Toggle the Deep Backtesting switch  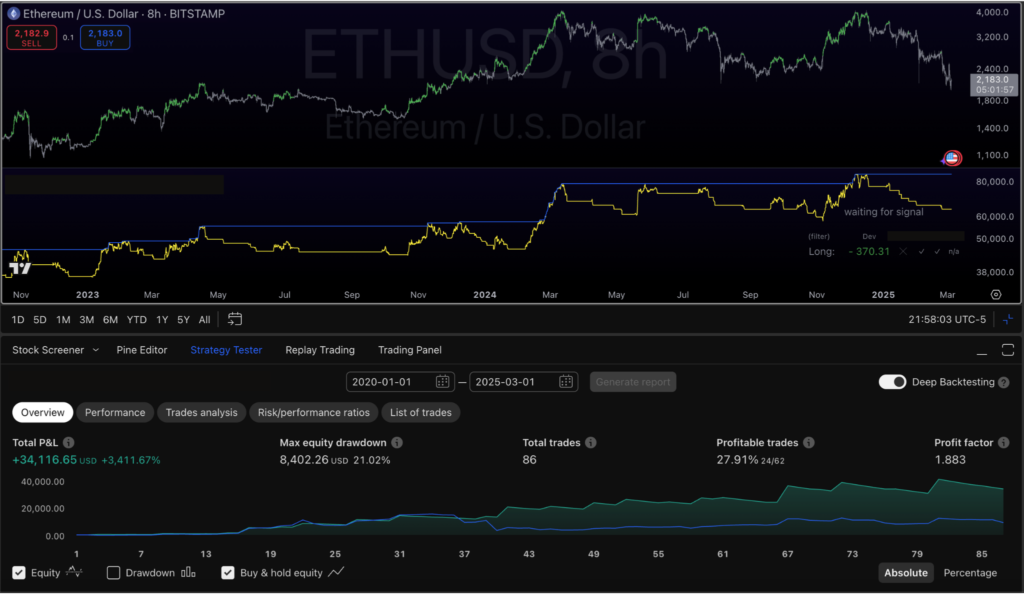tap(892, 382)
